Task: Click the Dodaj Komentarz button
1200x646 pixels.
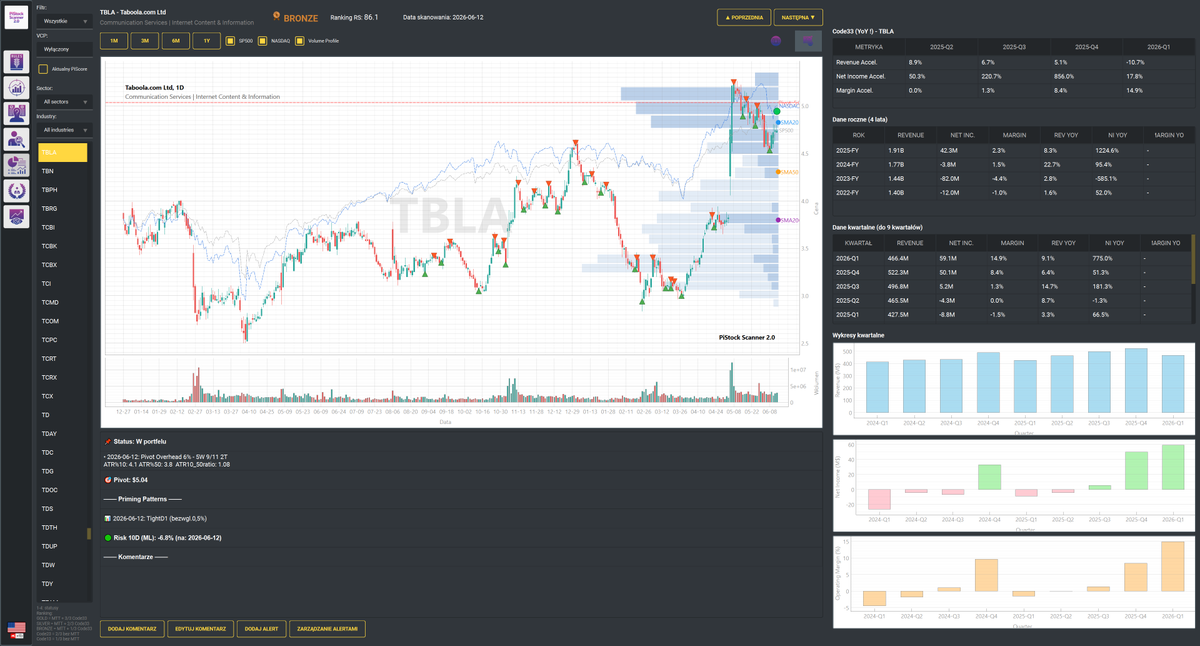Action: (132, 629)
